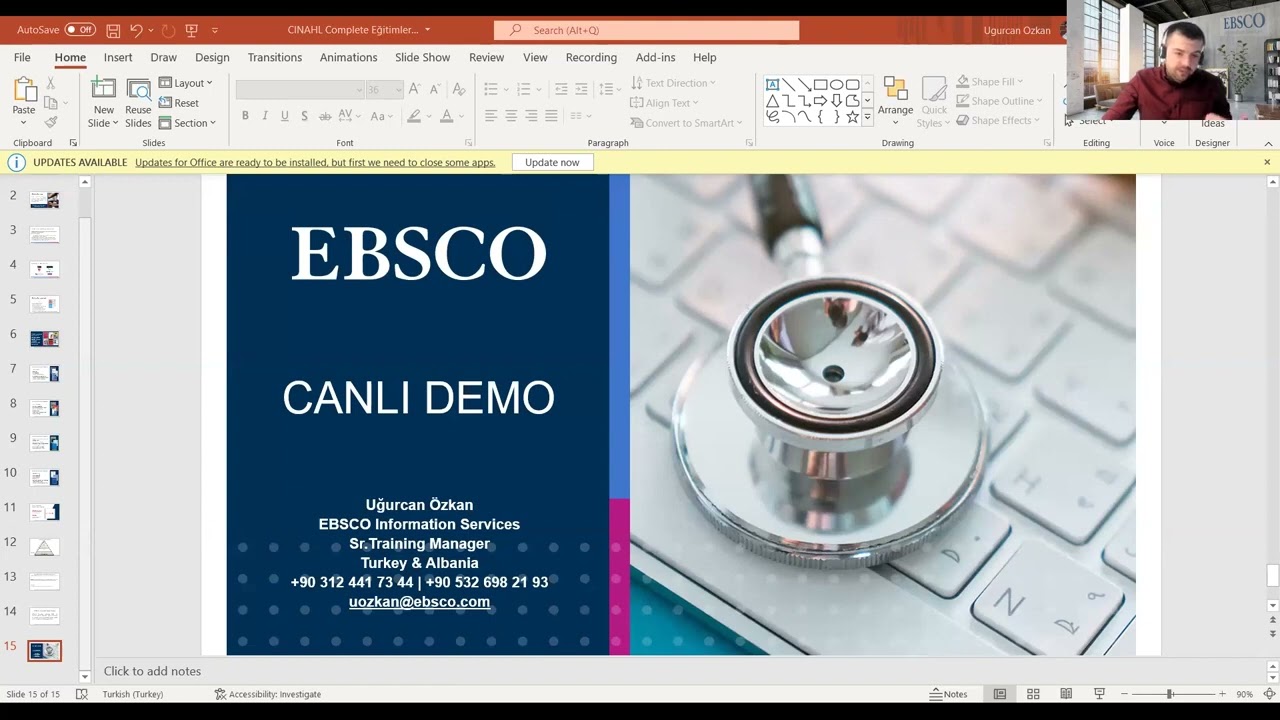Start Slide Show from status bar

point(1099,694)
